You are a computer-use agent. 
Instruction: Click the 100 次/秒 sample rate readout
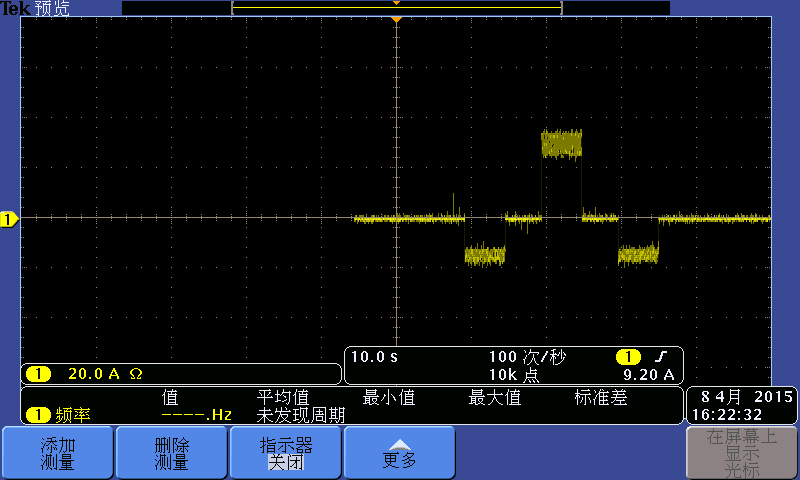[528, 357]
